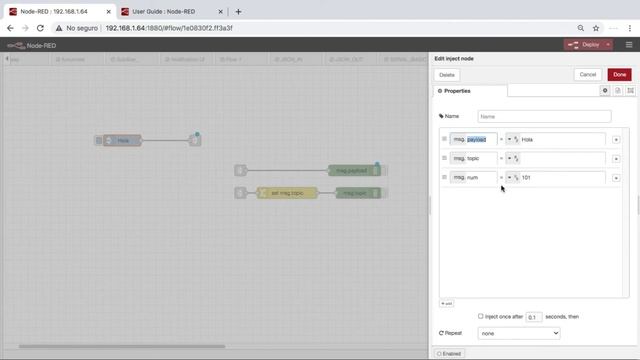
Task: Click the empty msg.topic value field
Action: 562,158
